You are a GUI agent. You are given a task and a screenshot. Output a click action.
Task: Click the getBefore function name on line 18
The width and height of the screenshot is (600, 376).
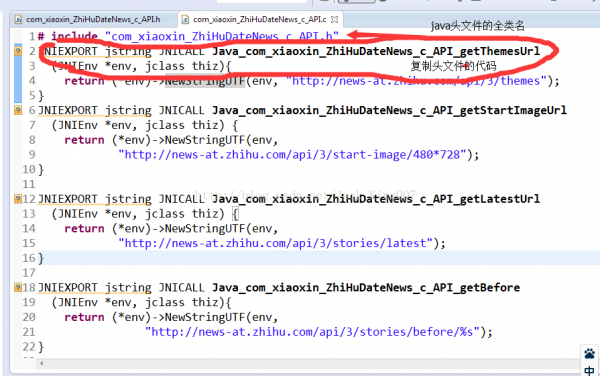pyautogui.click(x=366, y=287)
